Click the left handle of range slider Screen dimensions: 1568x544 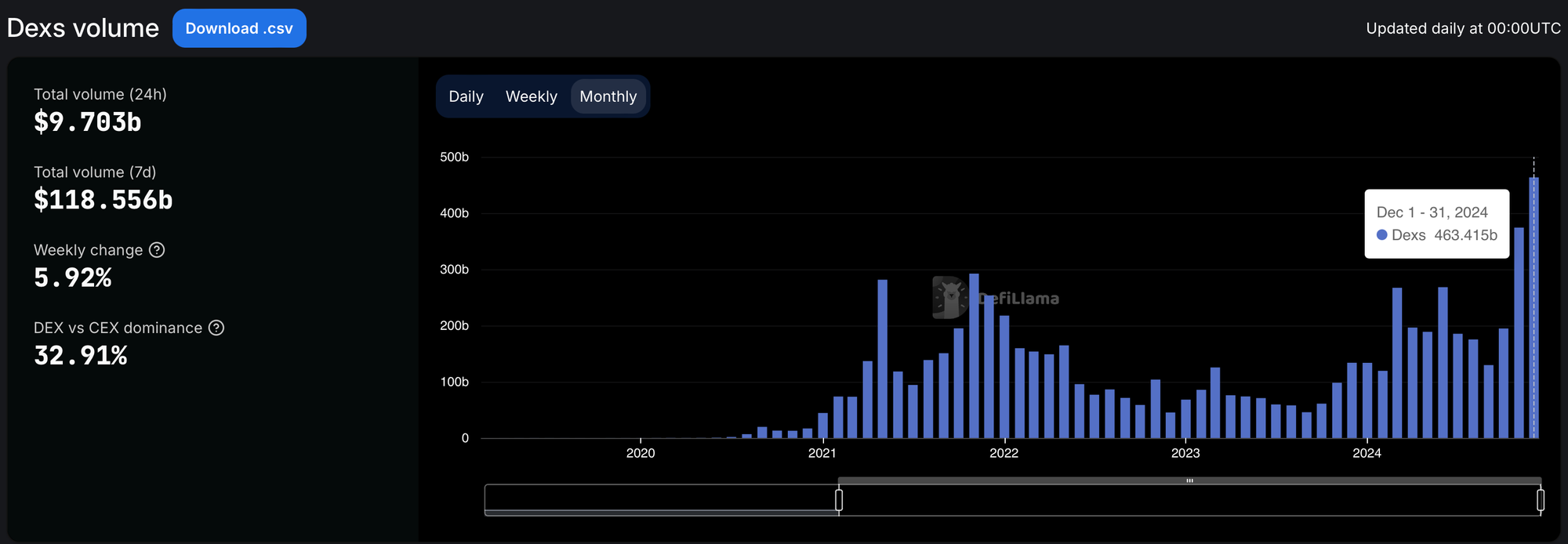(x=839, y=500)
